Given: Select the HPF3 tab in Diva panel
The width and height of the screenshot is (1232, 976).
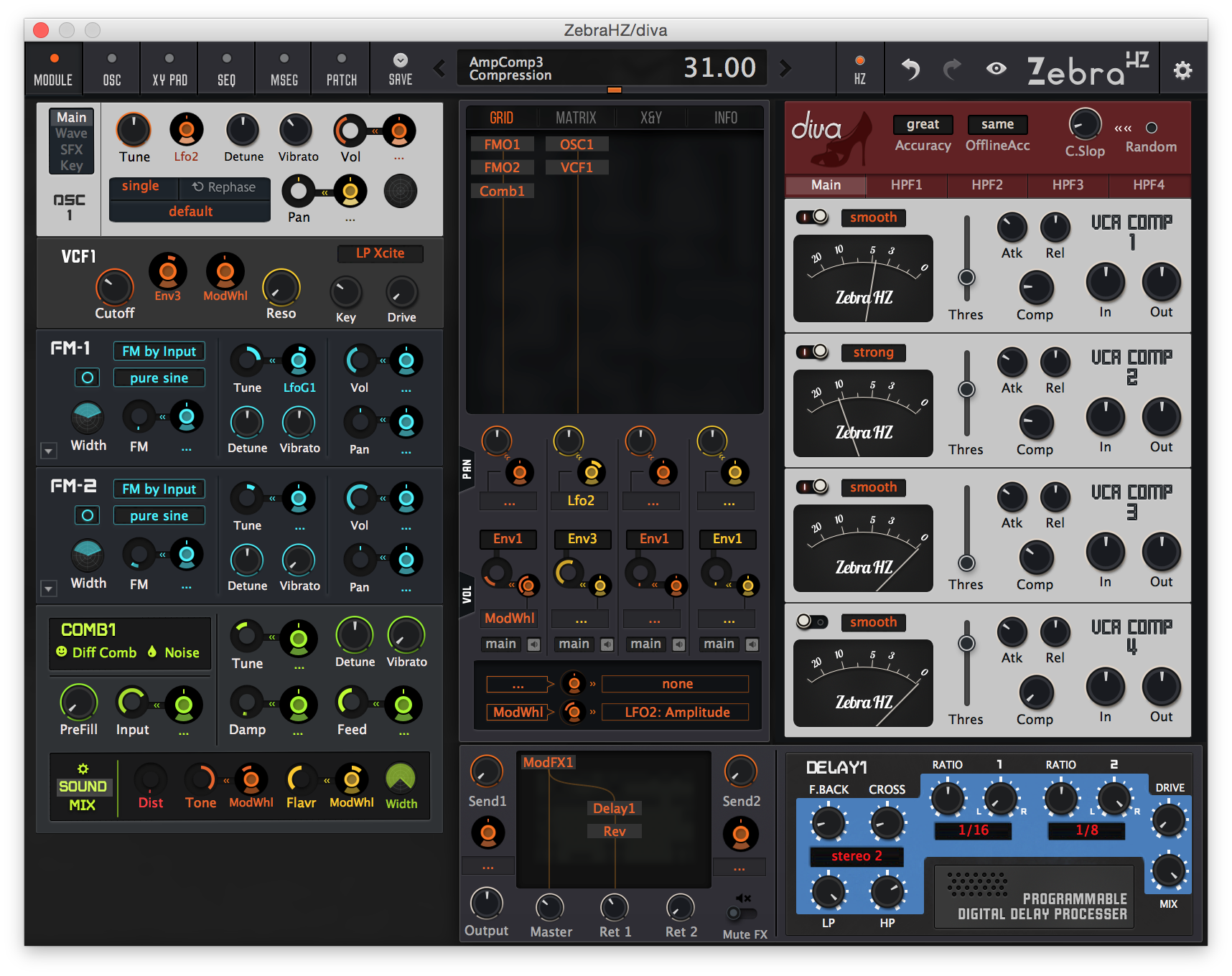Looking at the screenshot, I should (x=1068, y=185).
